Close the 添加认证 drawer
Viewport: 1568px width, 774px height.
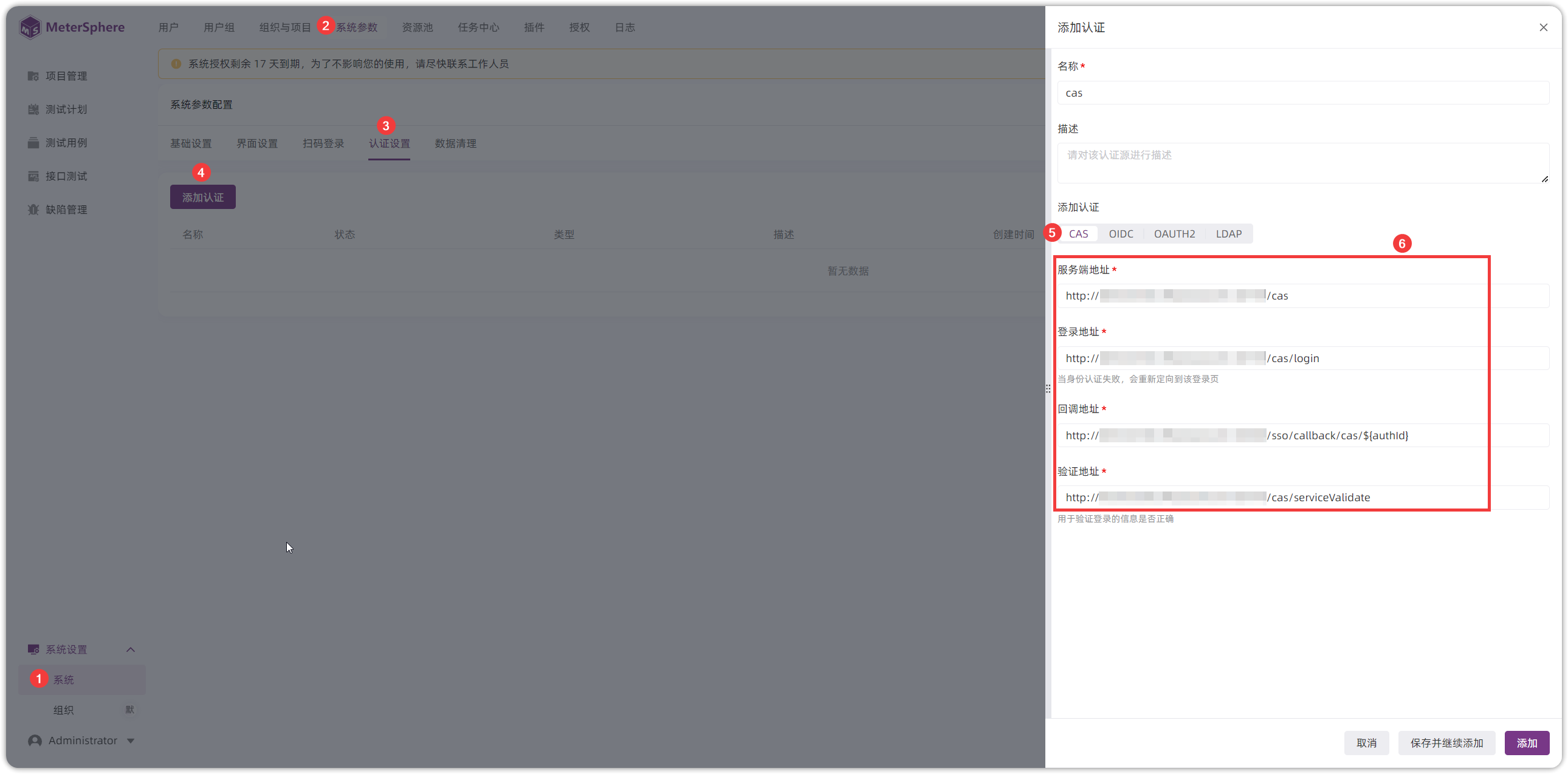click(x=1543, y=27)
